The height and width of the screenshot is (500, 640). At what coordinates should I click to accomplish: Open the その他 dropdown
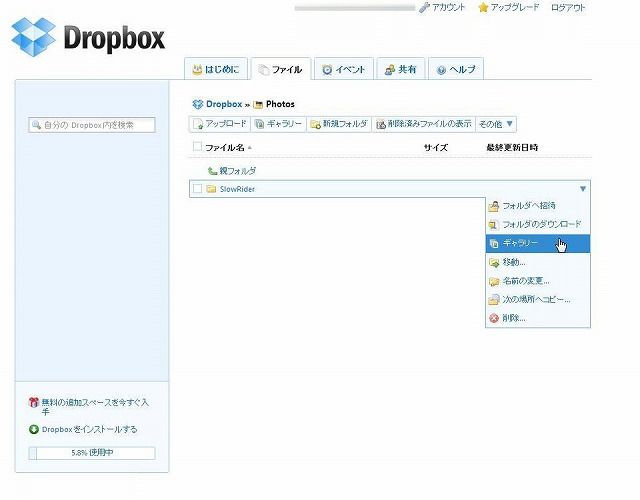[x=496, y=124]
